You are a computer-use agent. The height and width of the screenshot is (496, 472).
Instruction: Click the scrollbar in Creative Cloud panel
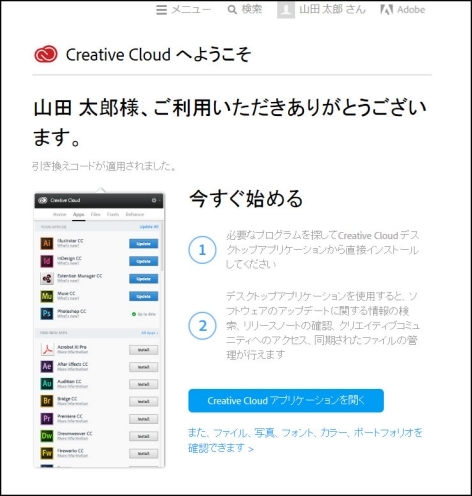[x=162, y=245]
